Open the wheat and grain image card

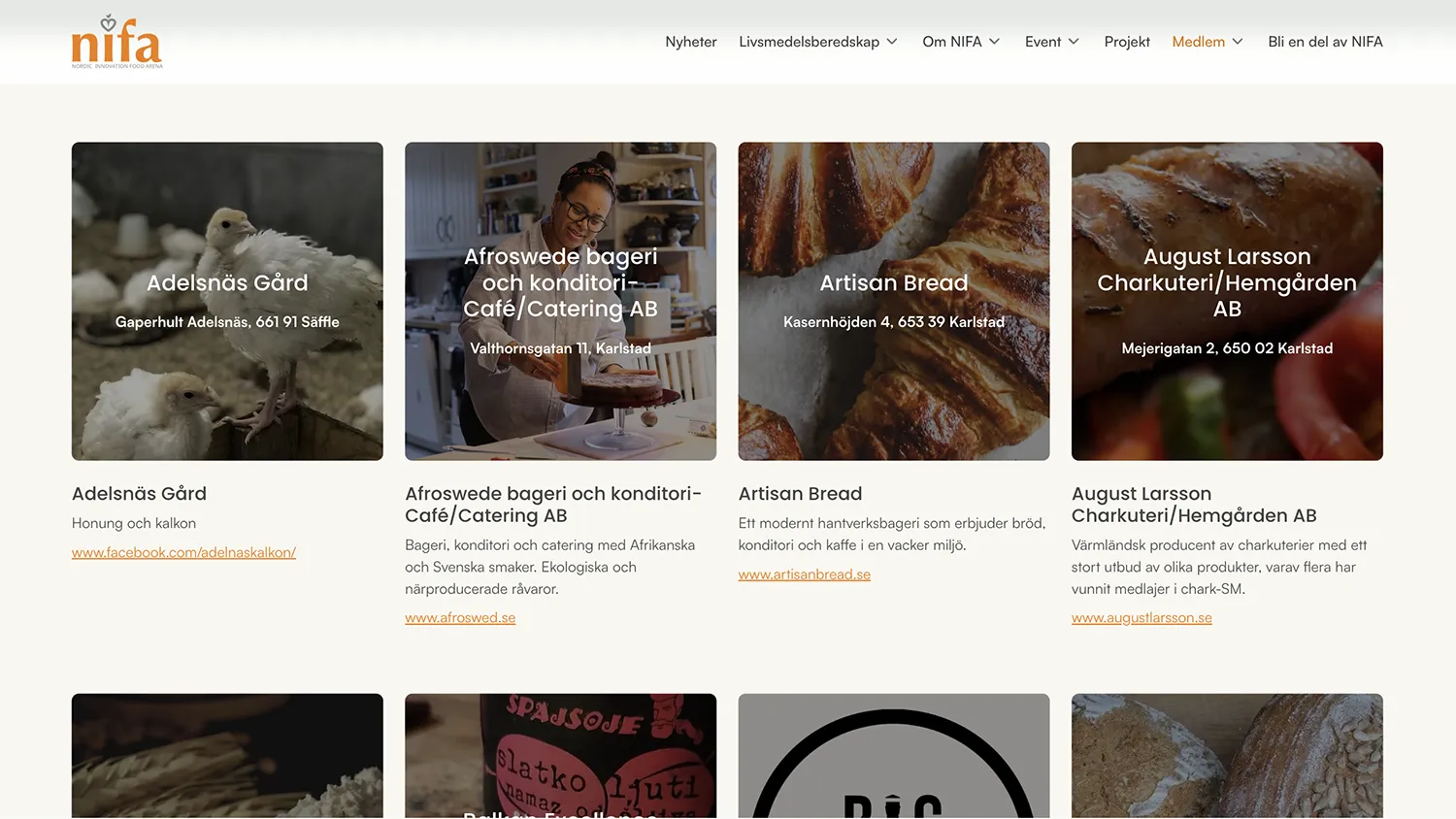click(227, 756)
